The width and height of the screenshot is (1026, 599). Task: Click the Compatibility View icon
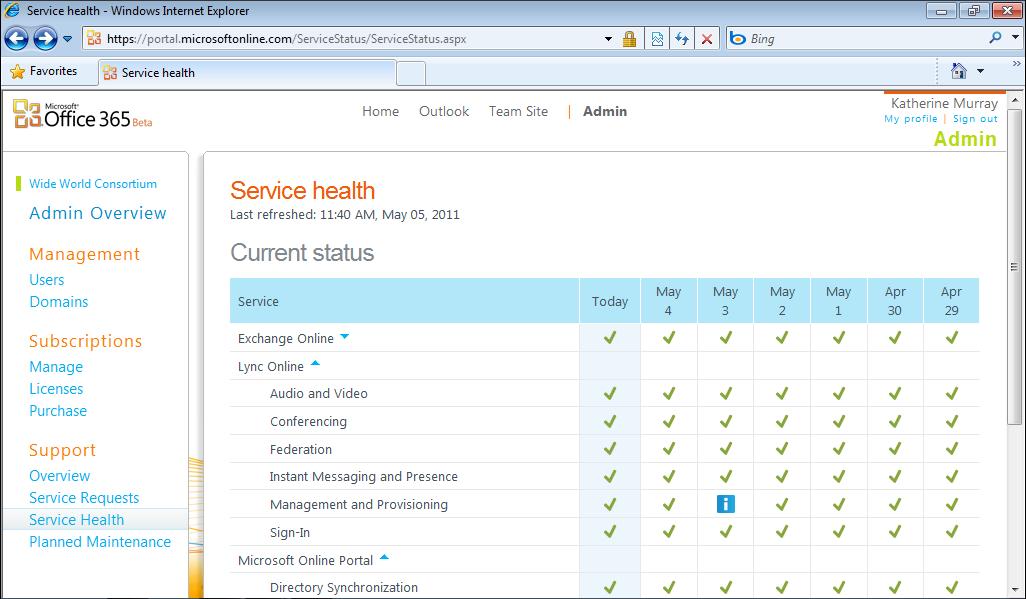[x=657, y=39]
